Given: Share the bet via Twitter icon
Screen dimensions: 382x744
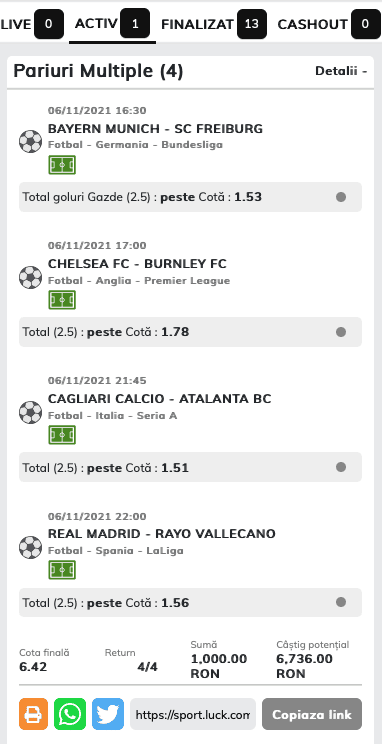Looking at the screenshot, I should pos(108,714).
